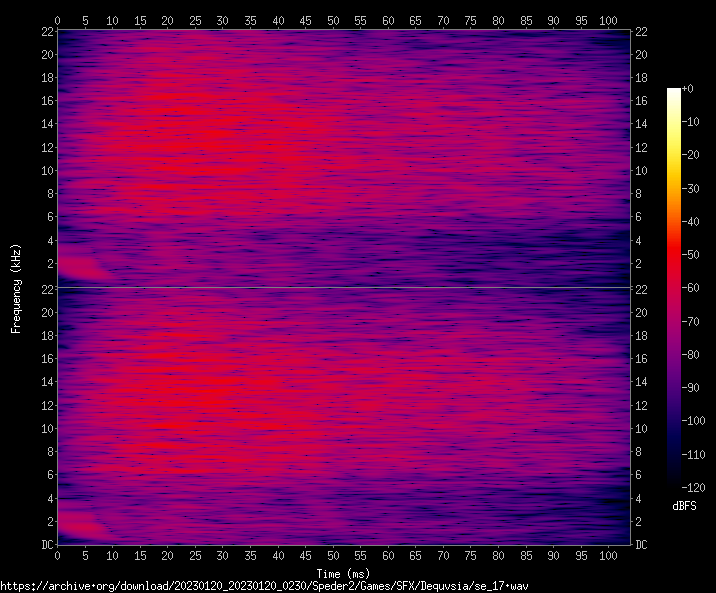Click the 8 kHz label on the lower-right axis
Screen dimensions: 716x593
click(641, 452)
